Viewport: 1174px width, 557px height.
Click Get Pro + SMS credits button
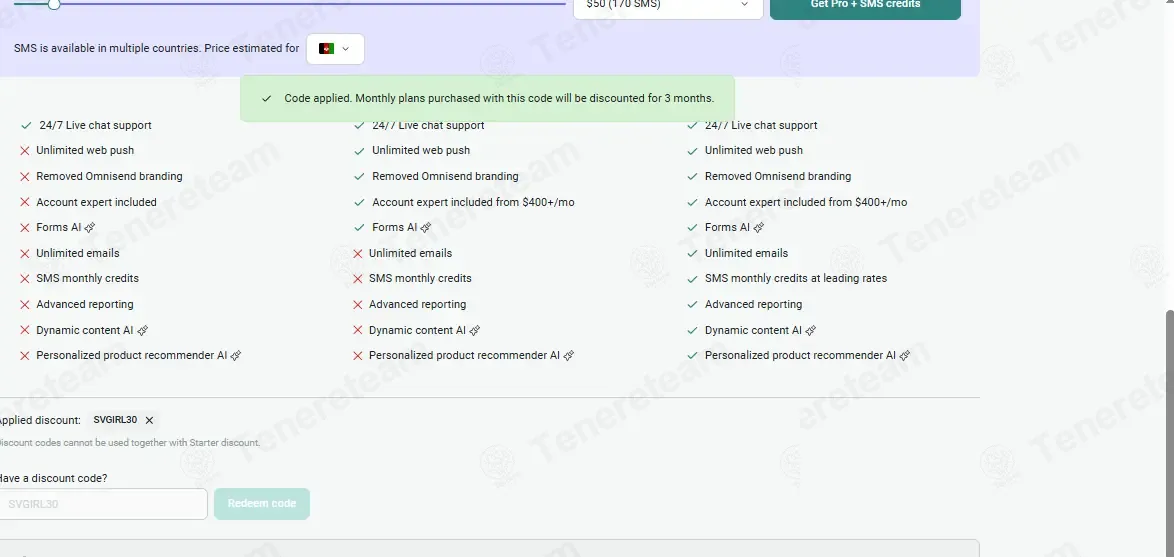tap(865, 6)
